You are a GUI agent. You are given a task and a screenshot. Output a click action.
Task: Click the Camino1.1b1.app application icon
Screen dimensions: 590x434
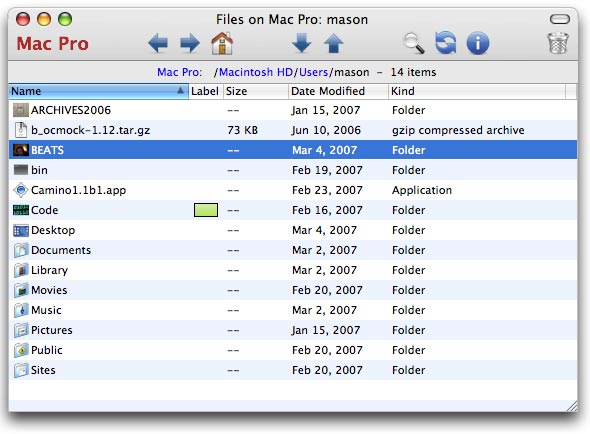tap(21, 190)
